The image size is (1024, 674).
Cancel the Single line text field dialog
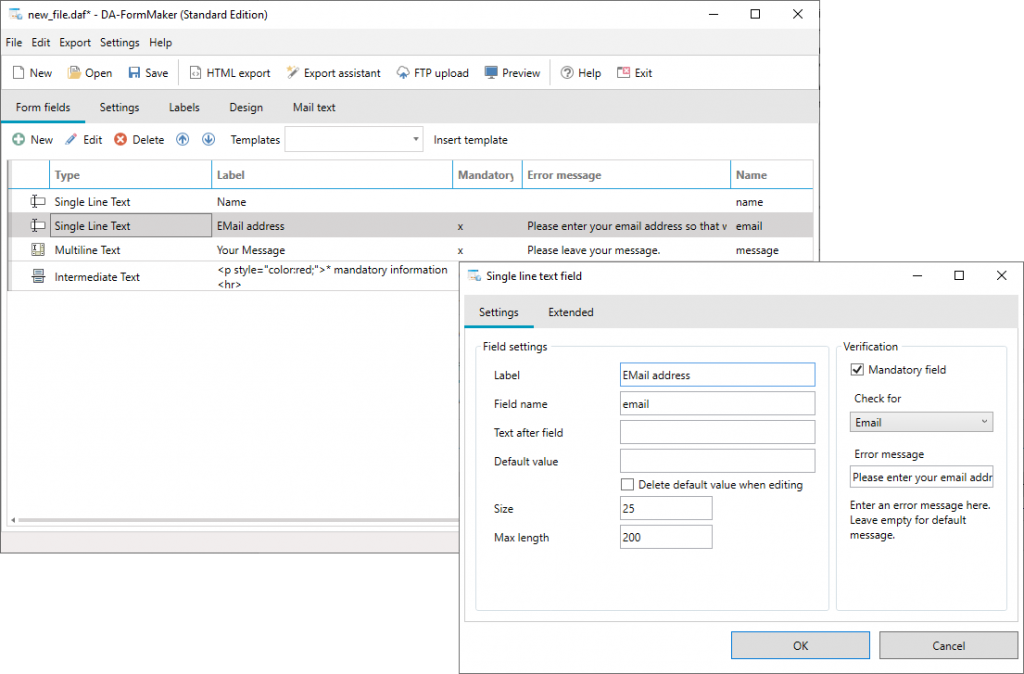coord(948,645)
